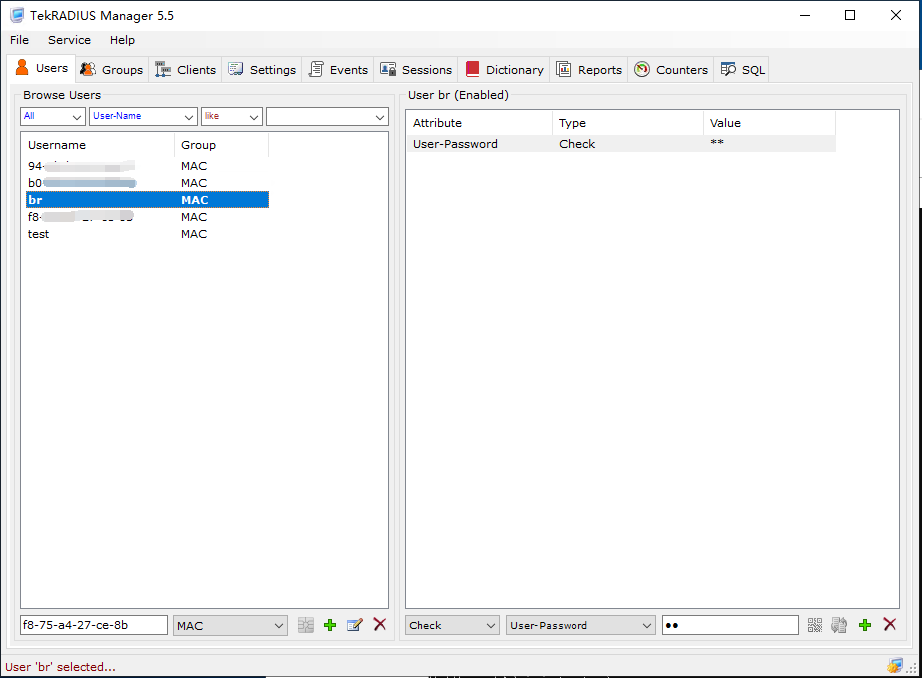
Task: Click the 'Check' type cell
Action: [577, 144]
